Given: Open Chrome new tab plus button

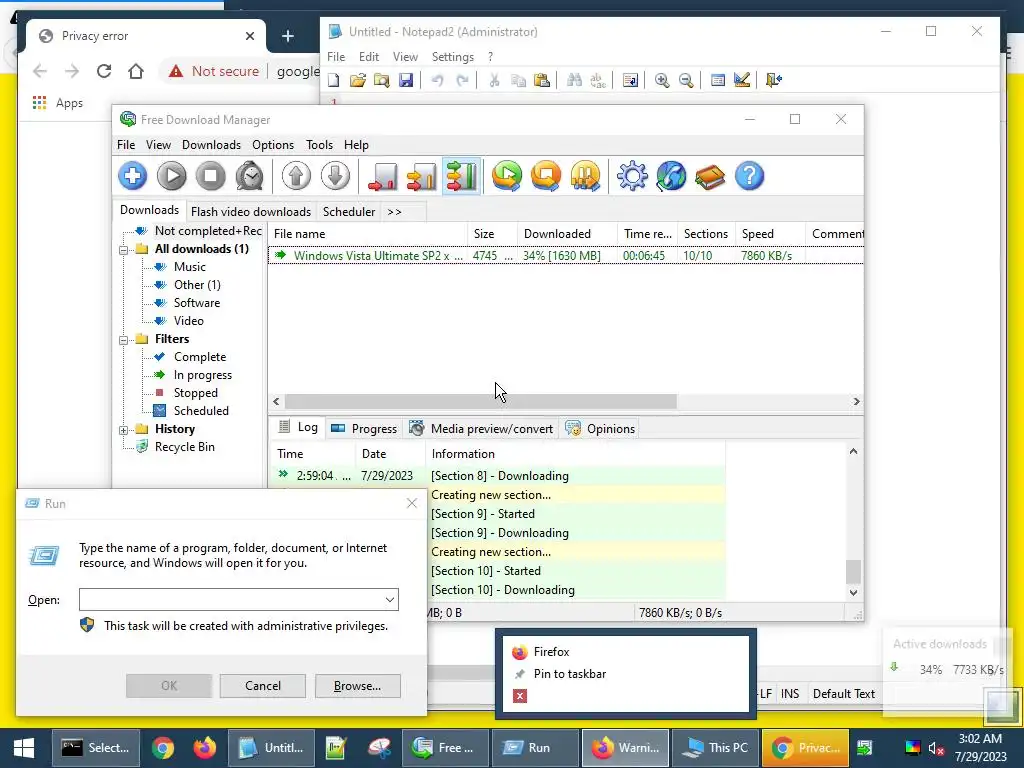Looking at the screenshot, I should [x=287, y=36].
